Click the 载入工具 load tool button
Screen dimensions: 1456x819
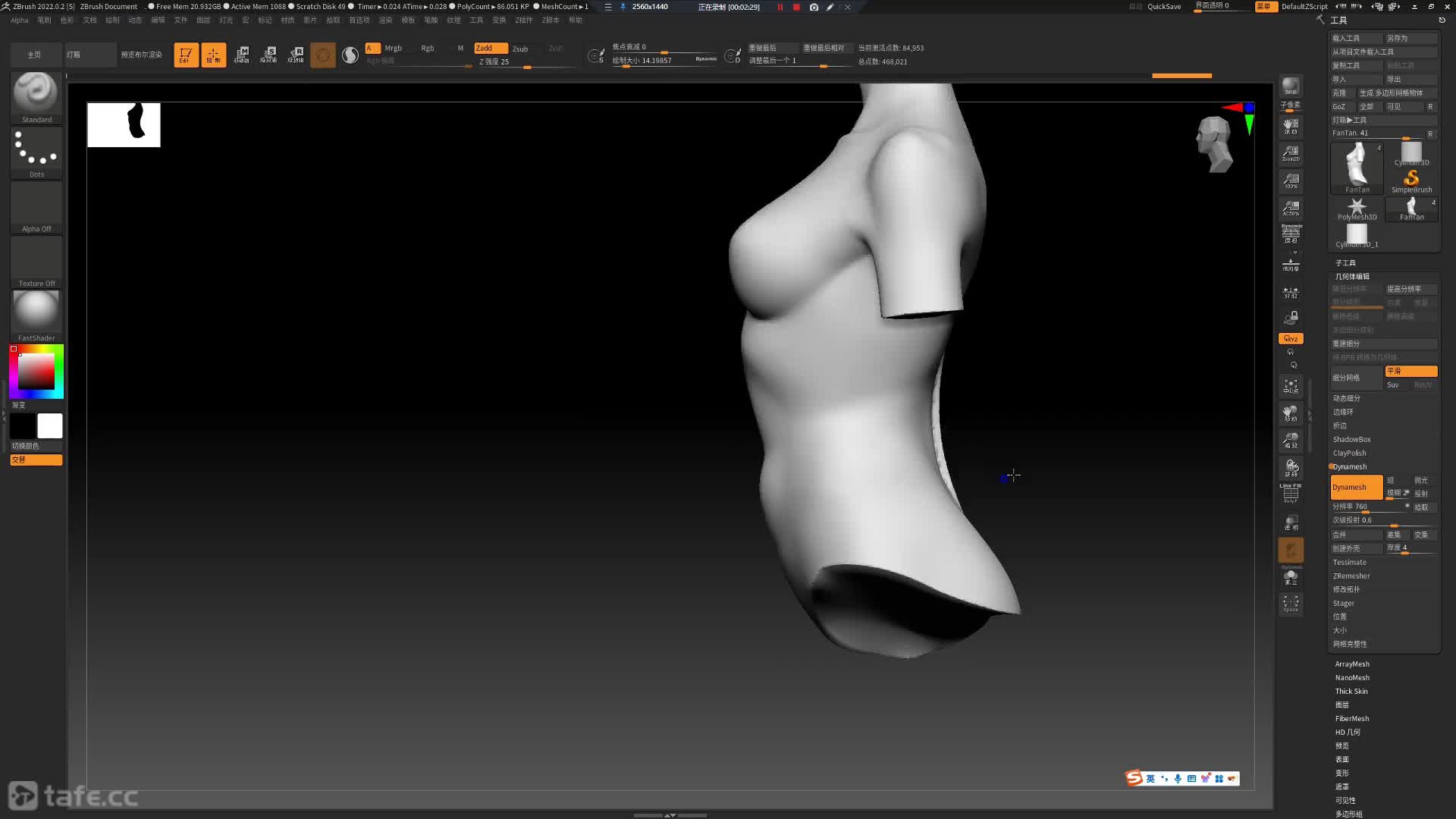point(1356,38)
